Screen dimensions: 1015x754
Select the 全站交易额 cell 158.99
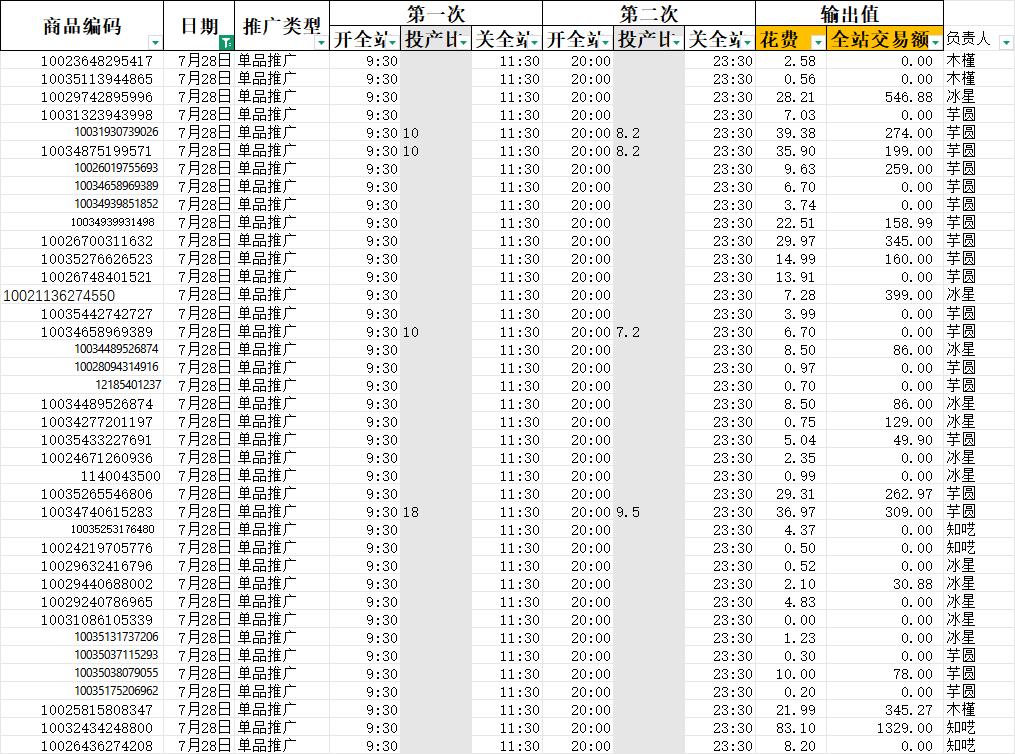point(885,223)
